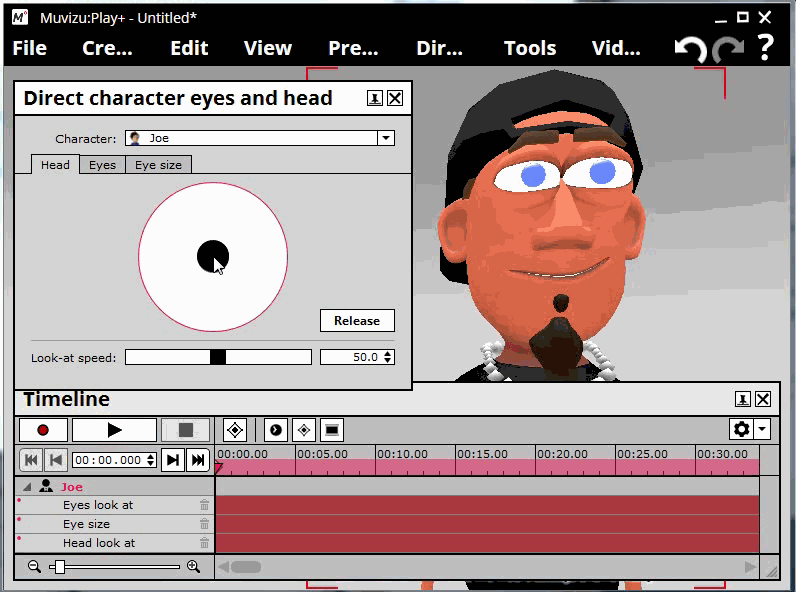Viewport: 796px width, 592px height.
Task: Switch to the Eye size tab
Action: (x=158, y=165)
